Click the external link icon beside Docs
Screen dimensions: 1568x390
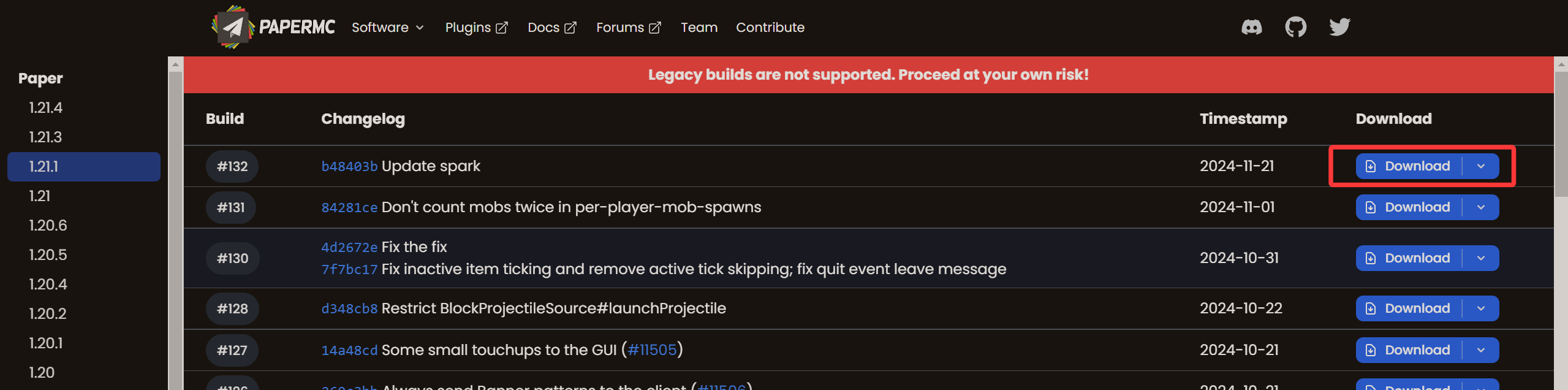tap(570, 28)
